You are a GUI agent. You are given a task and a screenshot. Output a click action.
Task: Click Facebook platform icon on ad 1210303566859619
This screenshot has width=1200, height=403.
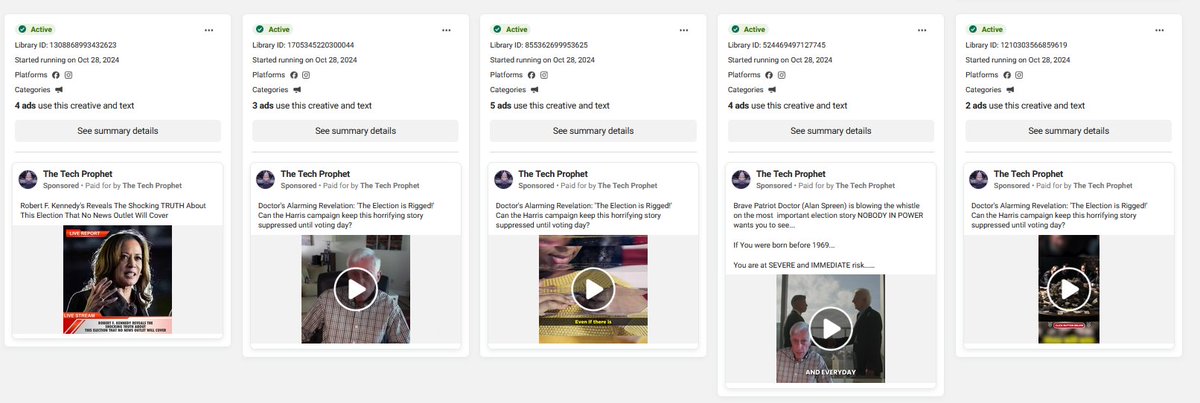(1008, 75)
